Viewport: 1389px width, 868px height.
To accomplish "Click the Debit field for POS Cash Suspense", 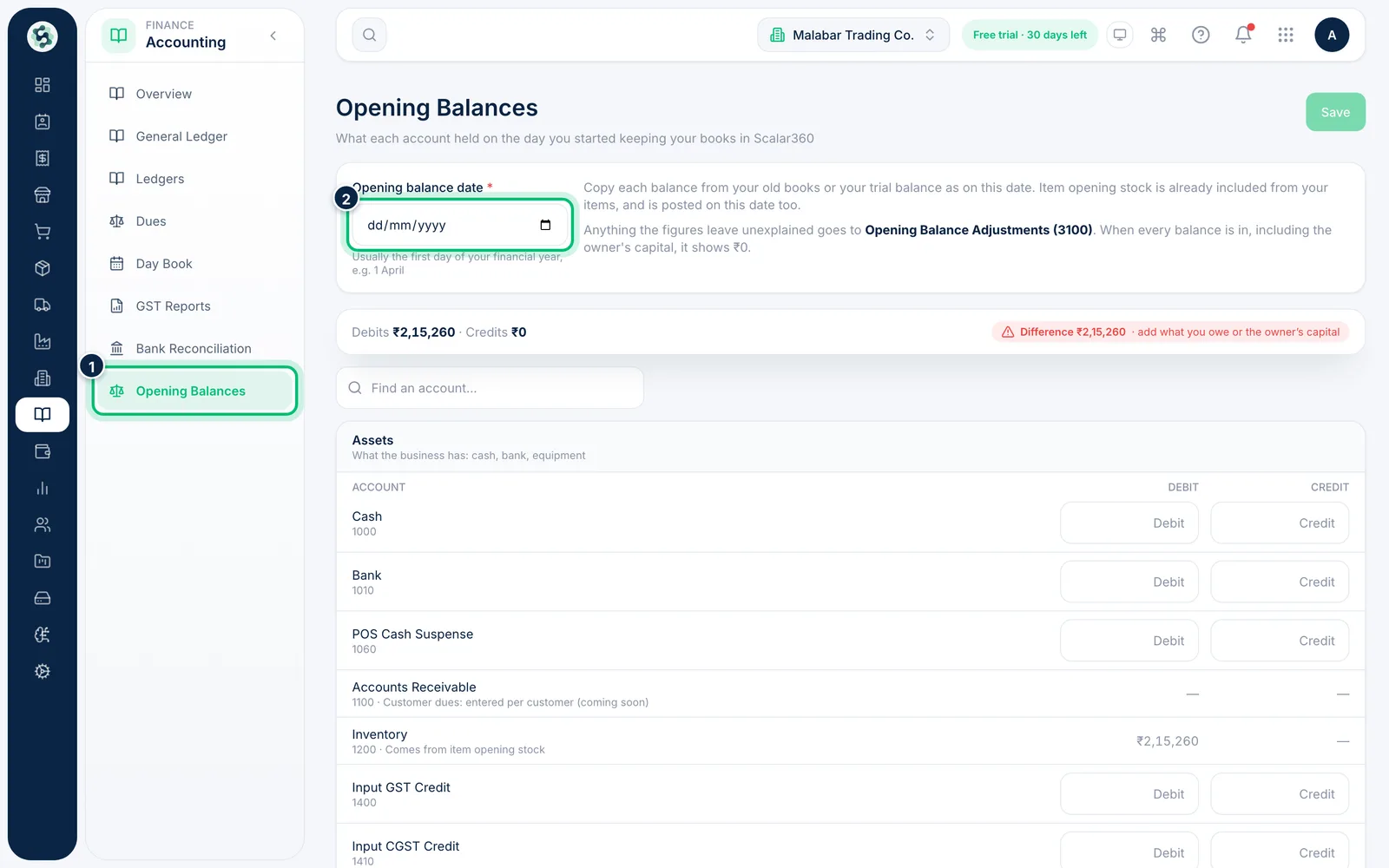I will coord(1129,641).
